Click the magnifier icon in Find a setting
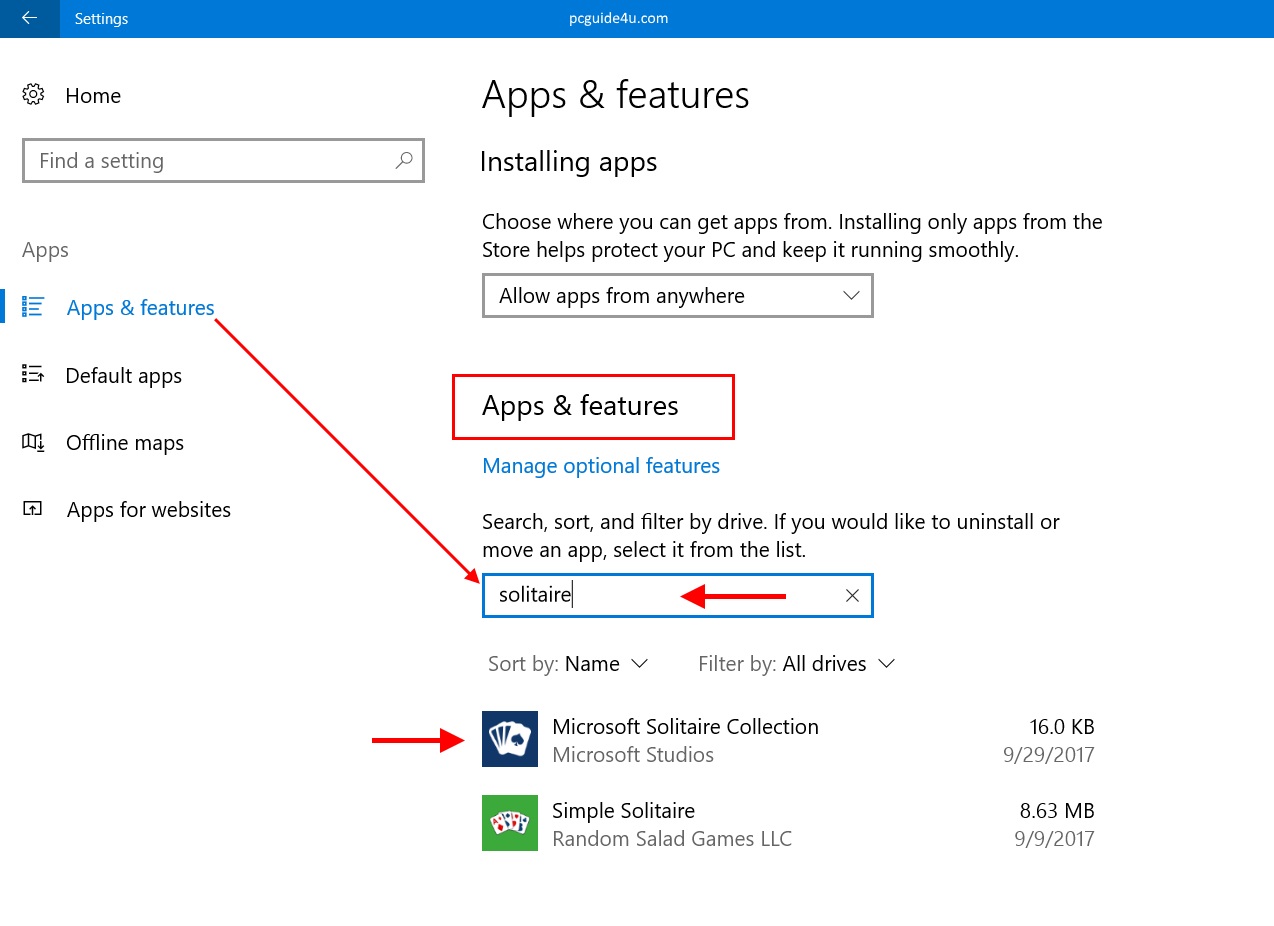This screenshot has height=926, width=1274. coord(404,160)
